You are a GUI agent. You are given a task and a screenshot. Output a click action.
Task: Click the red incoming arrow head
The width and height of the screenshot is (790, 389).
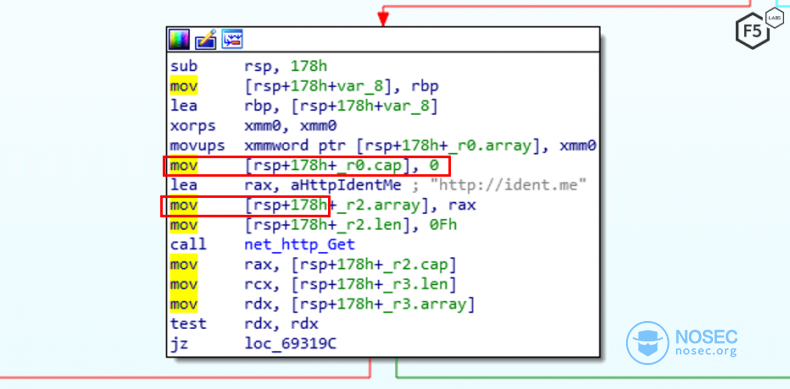click(x=383, y=20)
